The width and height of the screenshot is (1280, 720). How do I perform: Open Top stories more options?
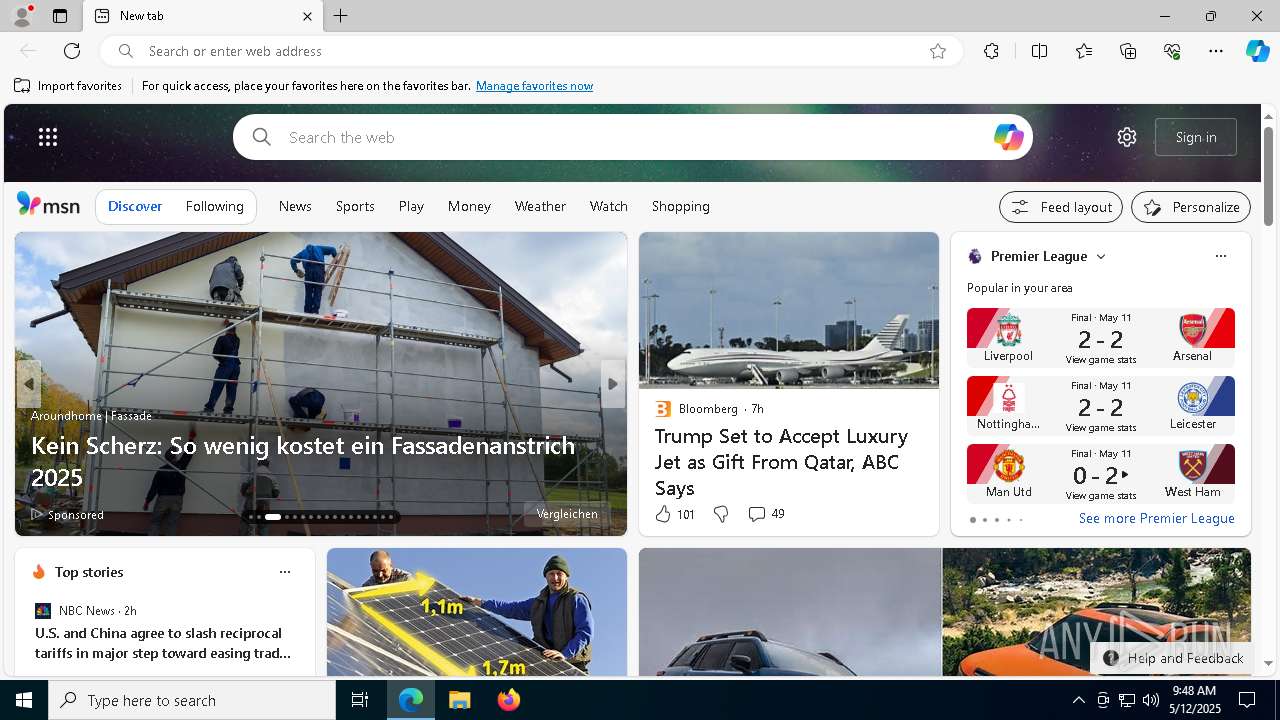tap(285, 572)
